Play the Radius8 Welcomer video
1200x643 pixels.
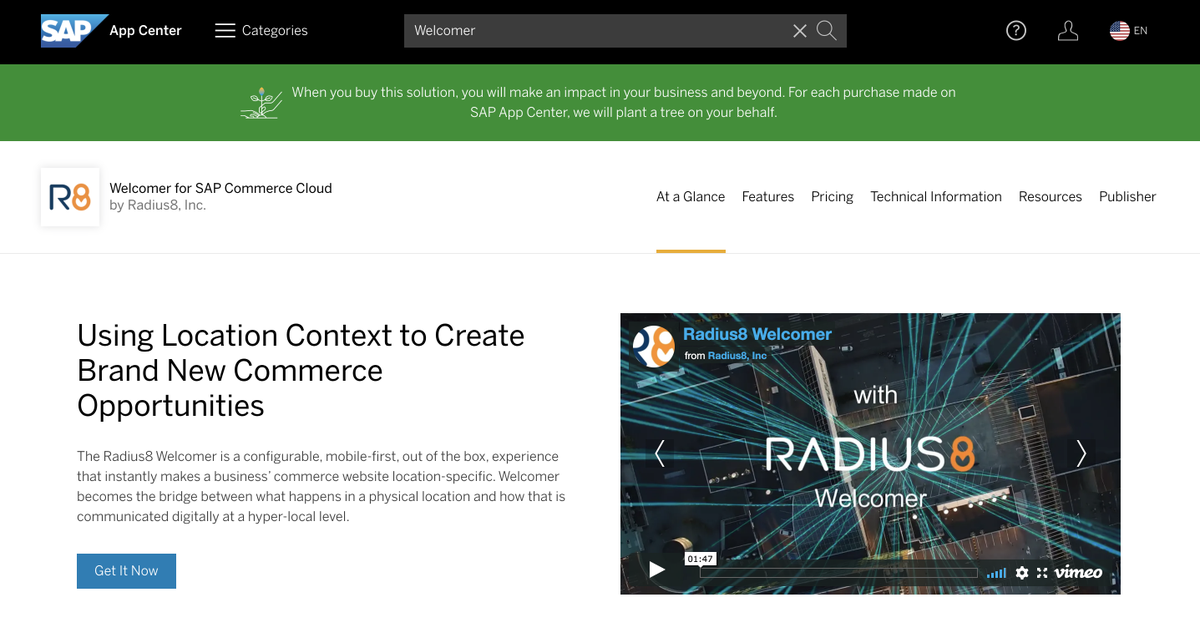point(656,568)
